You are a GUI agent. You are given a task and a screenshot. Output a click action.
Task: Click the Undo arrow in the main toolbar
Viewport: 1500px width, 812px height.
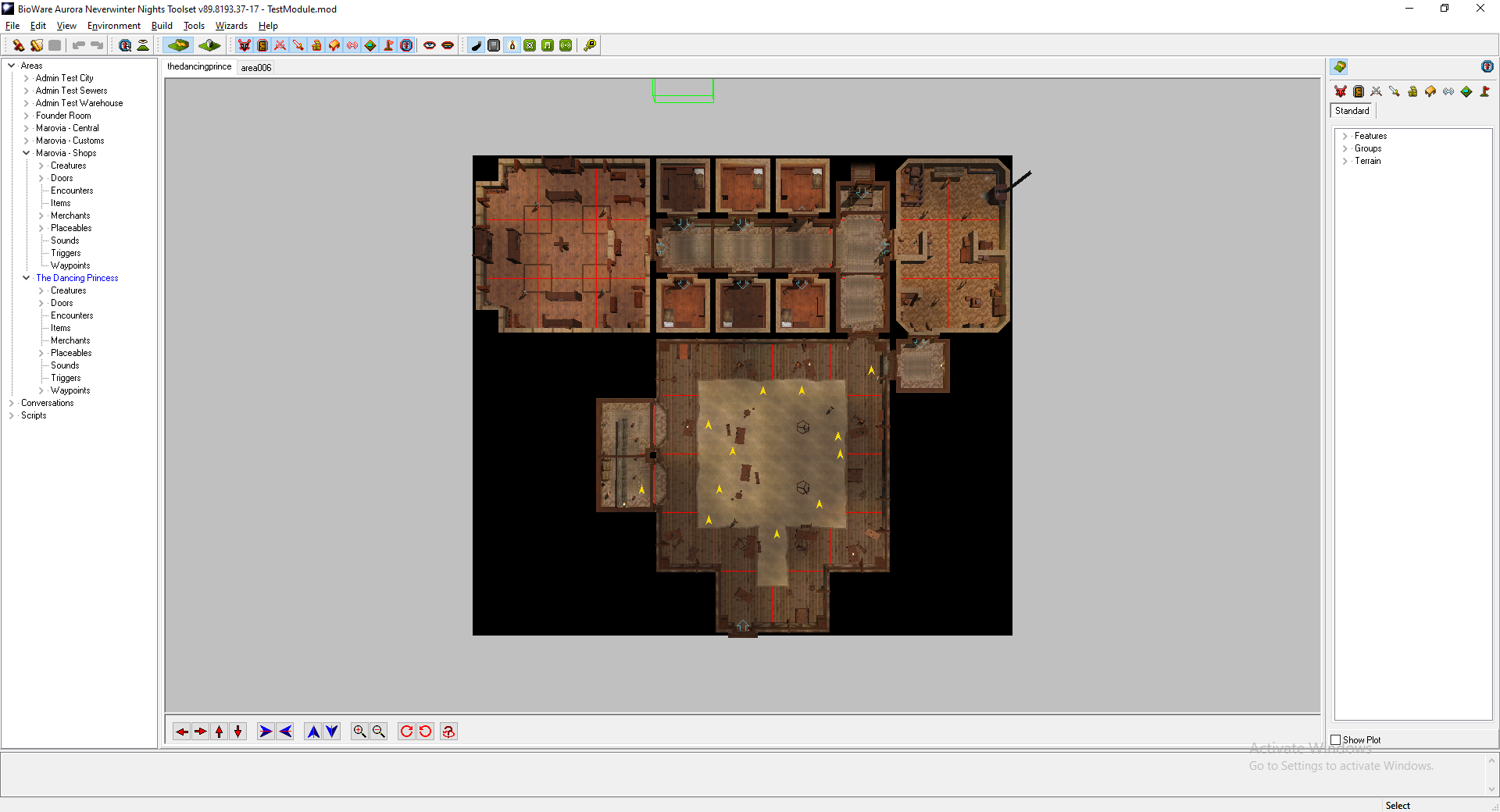(x=78, y=45)
